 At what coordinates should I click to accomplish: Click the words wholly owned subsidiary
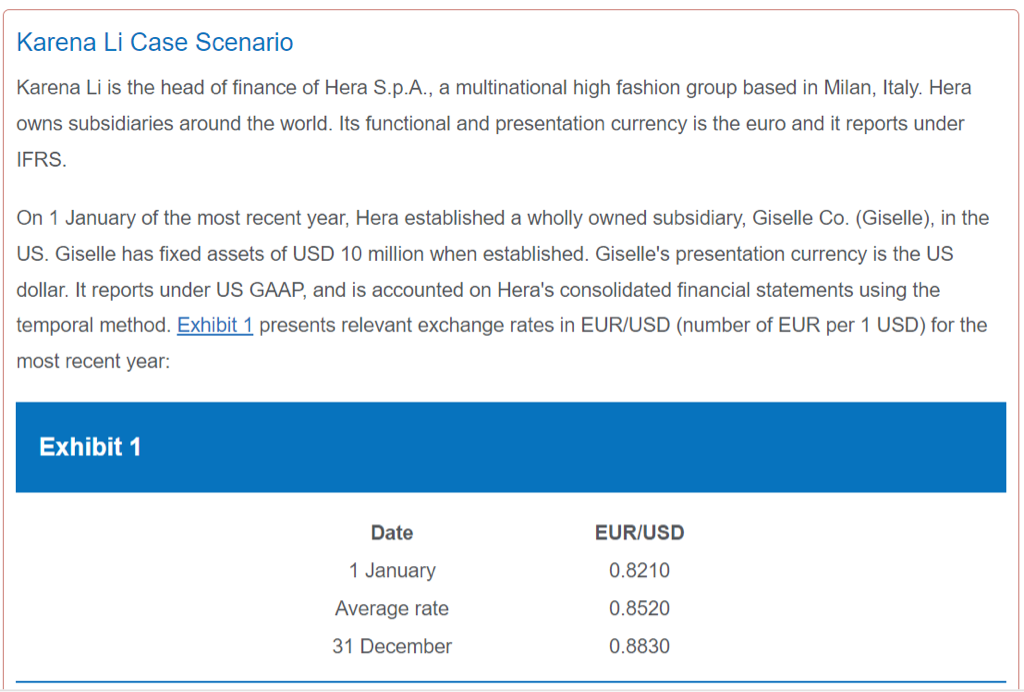click(634, 218)
